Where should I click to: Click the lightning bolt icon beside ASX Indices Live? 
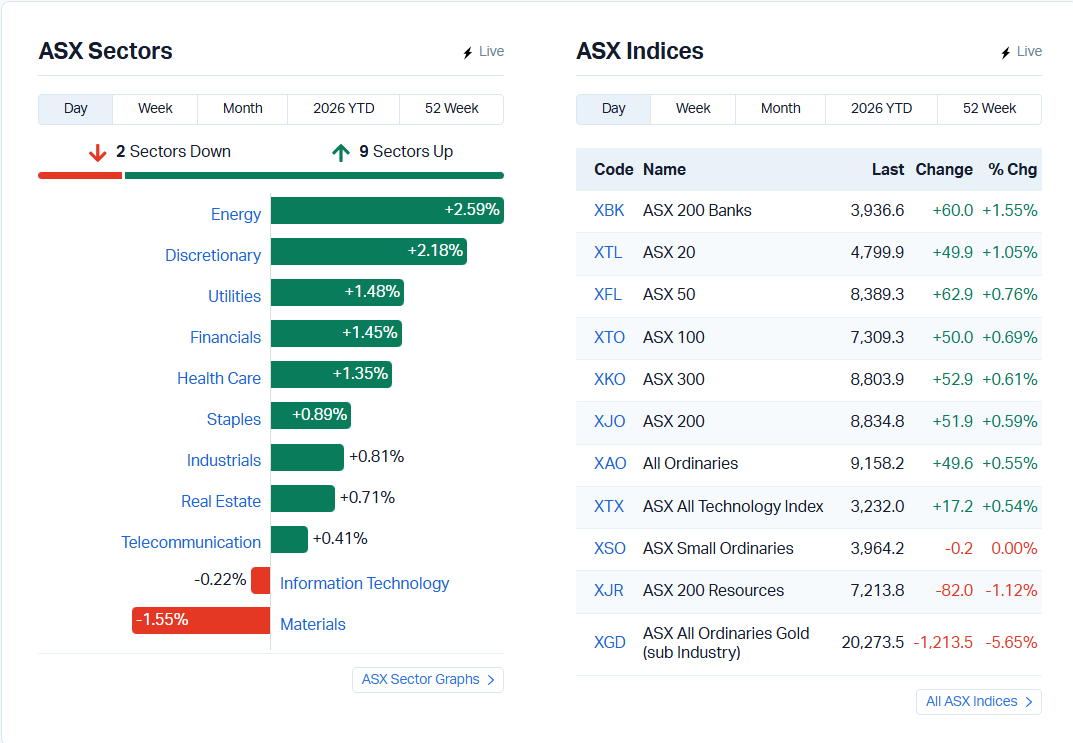(x=1005, y=53)
